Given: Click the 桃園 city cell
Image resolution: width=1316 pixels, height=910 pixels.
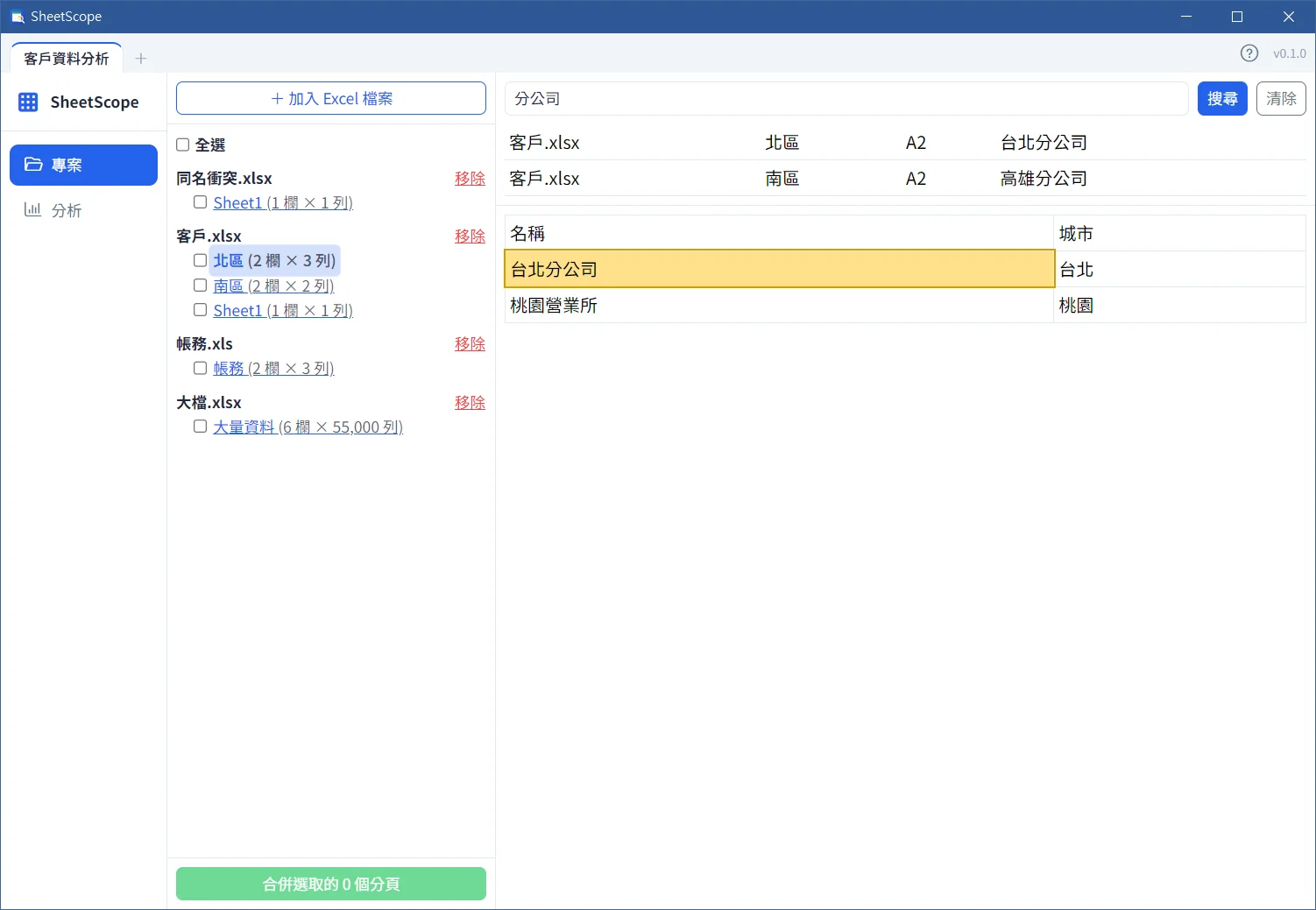Looking at the screenshot, I should tap(1179, 305).
